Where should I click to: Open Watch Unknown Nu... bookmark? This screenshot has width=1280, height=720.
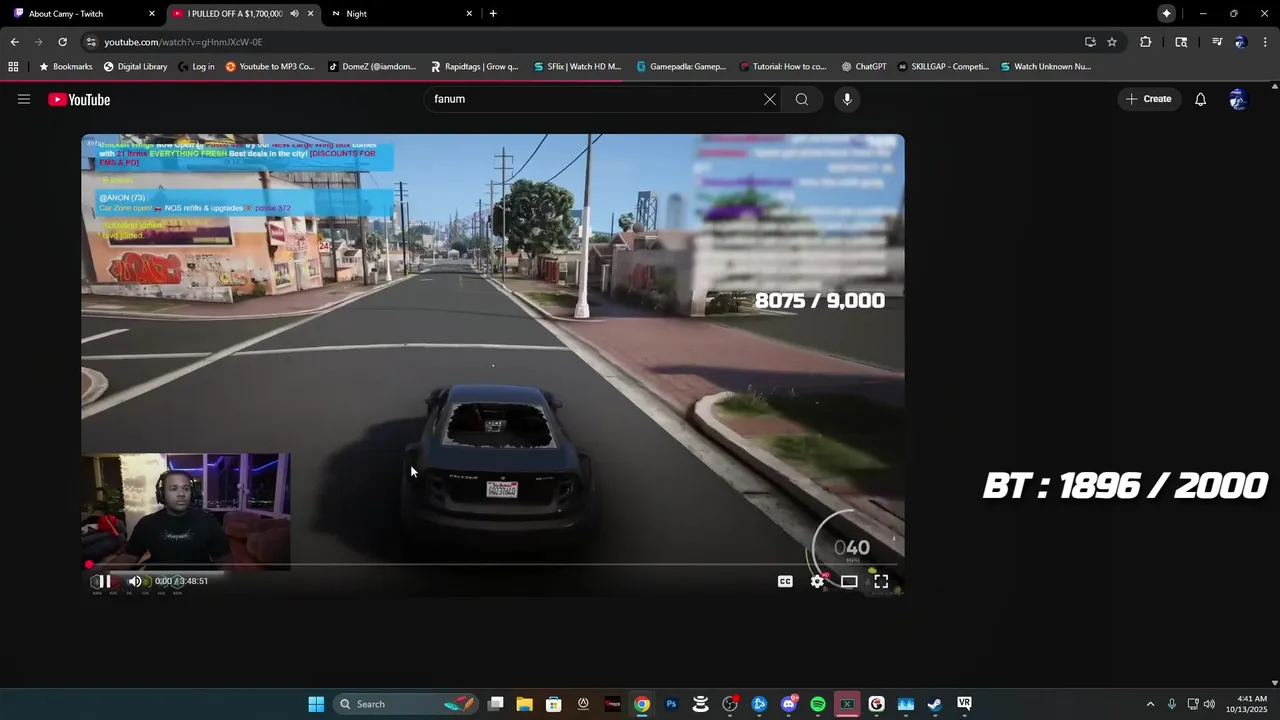click(1045, 67)
